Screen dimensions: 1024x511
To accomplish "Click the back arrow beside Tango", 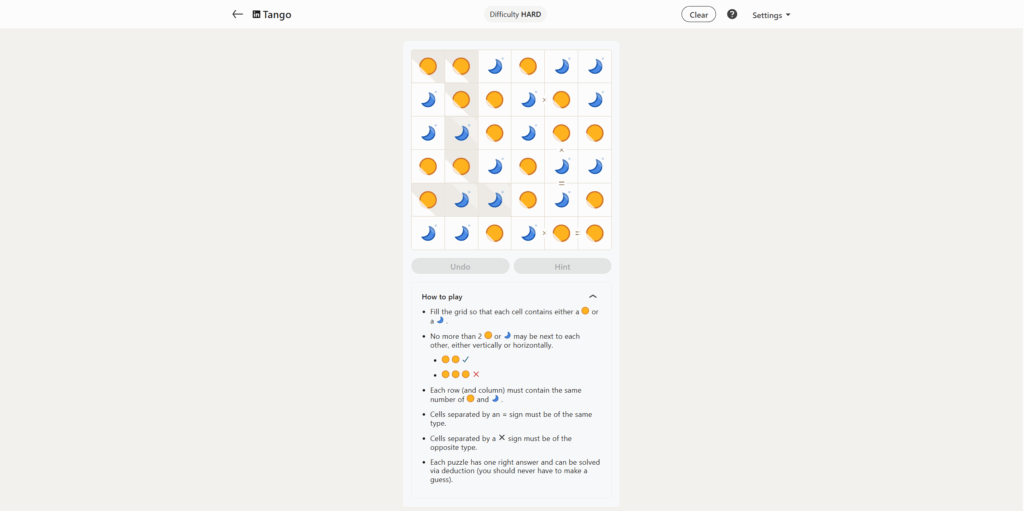I will click(x=237, y=15).
